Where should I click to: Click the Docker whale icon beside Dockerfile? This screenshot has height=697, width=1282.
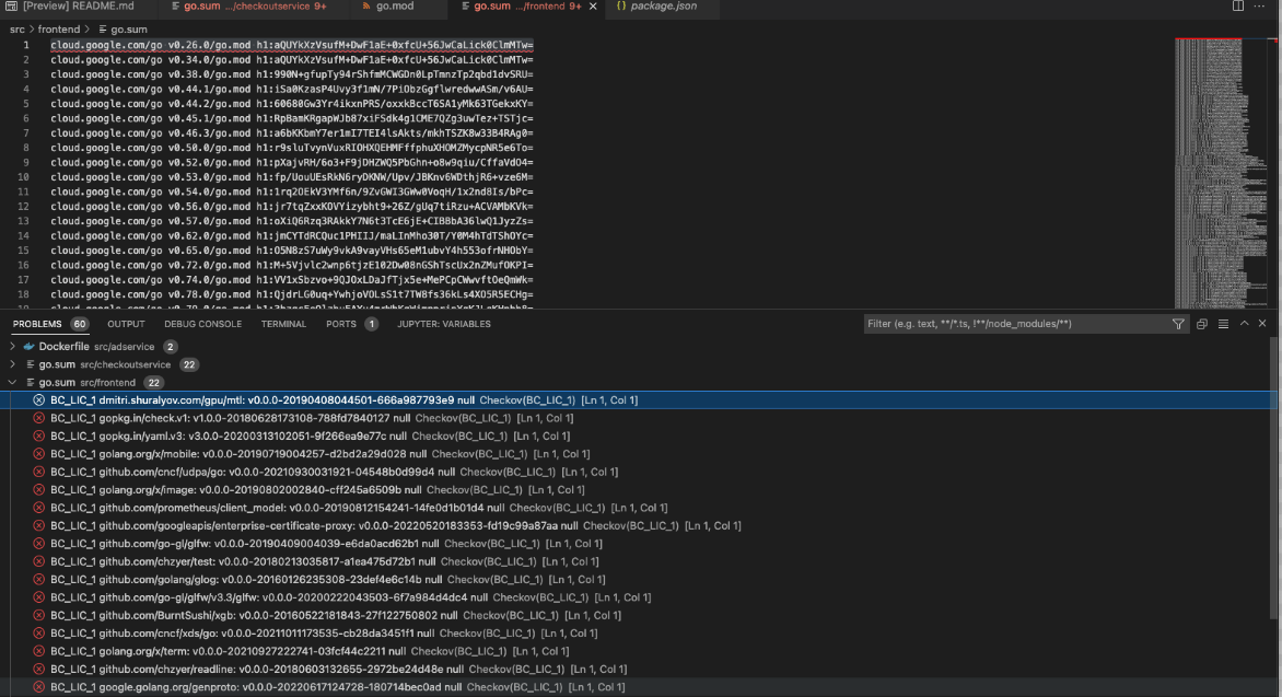(x=29, y=347)
